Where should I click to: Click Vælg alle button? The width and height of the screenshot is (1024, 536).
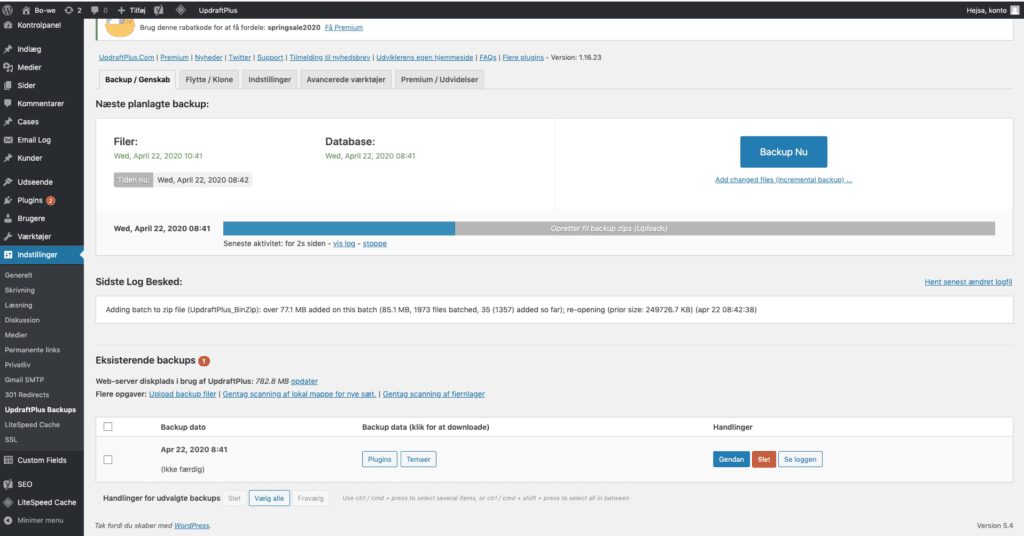pos(269,498)
